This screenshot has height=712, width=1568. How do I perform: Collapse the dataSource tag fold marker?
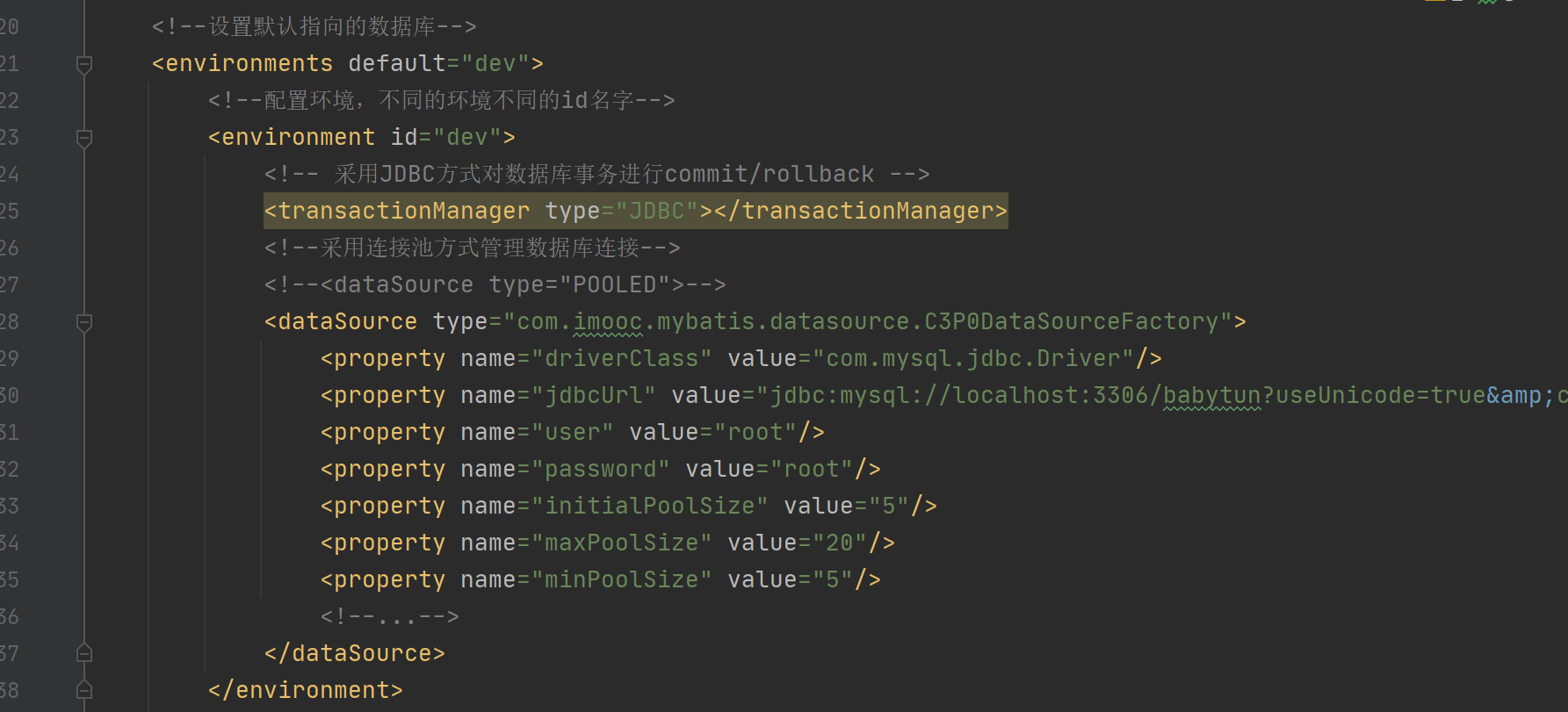point(84,322)
